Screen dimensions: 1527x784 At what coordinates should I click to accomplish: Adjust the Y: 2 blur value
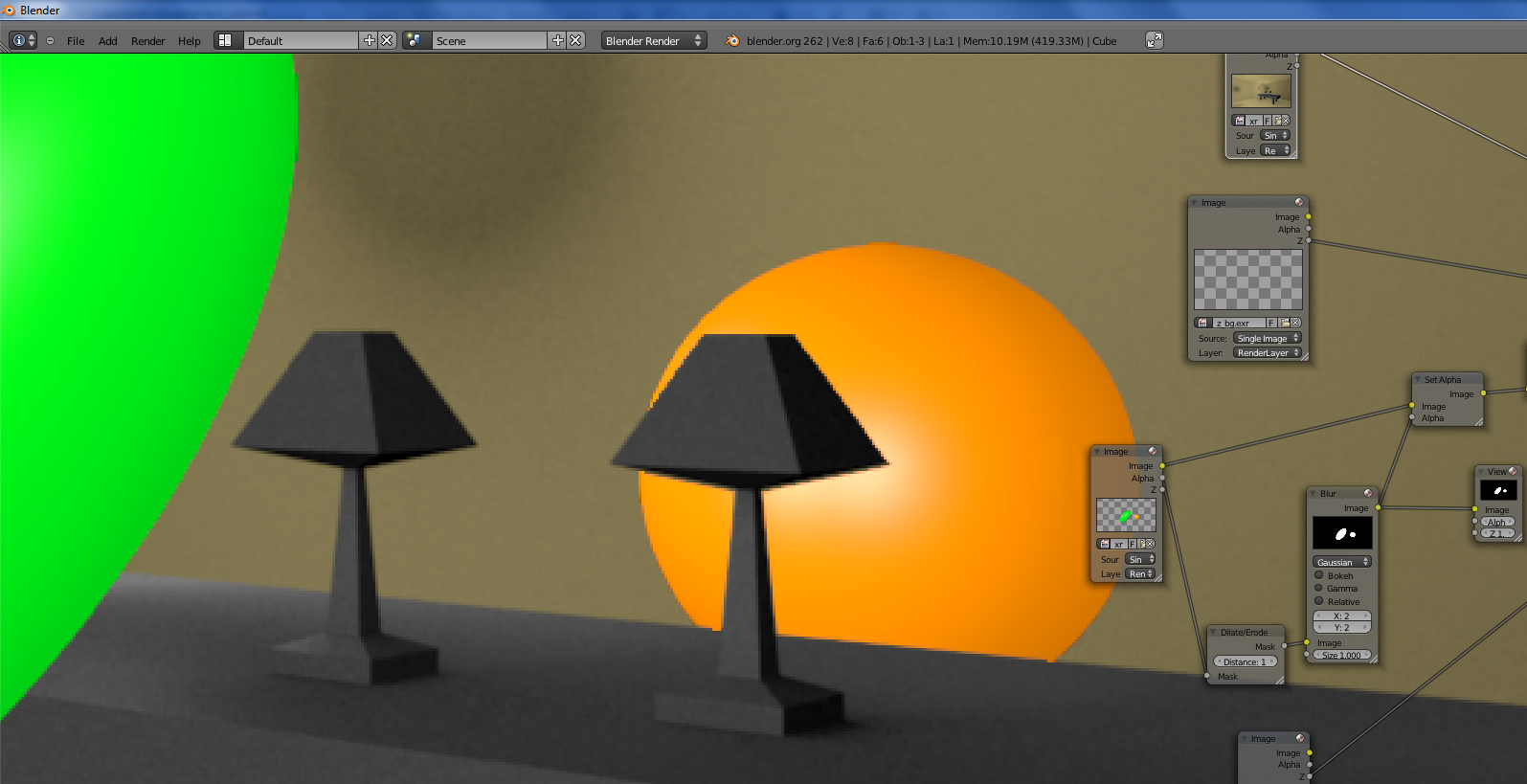pos(1341,628)
